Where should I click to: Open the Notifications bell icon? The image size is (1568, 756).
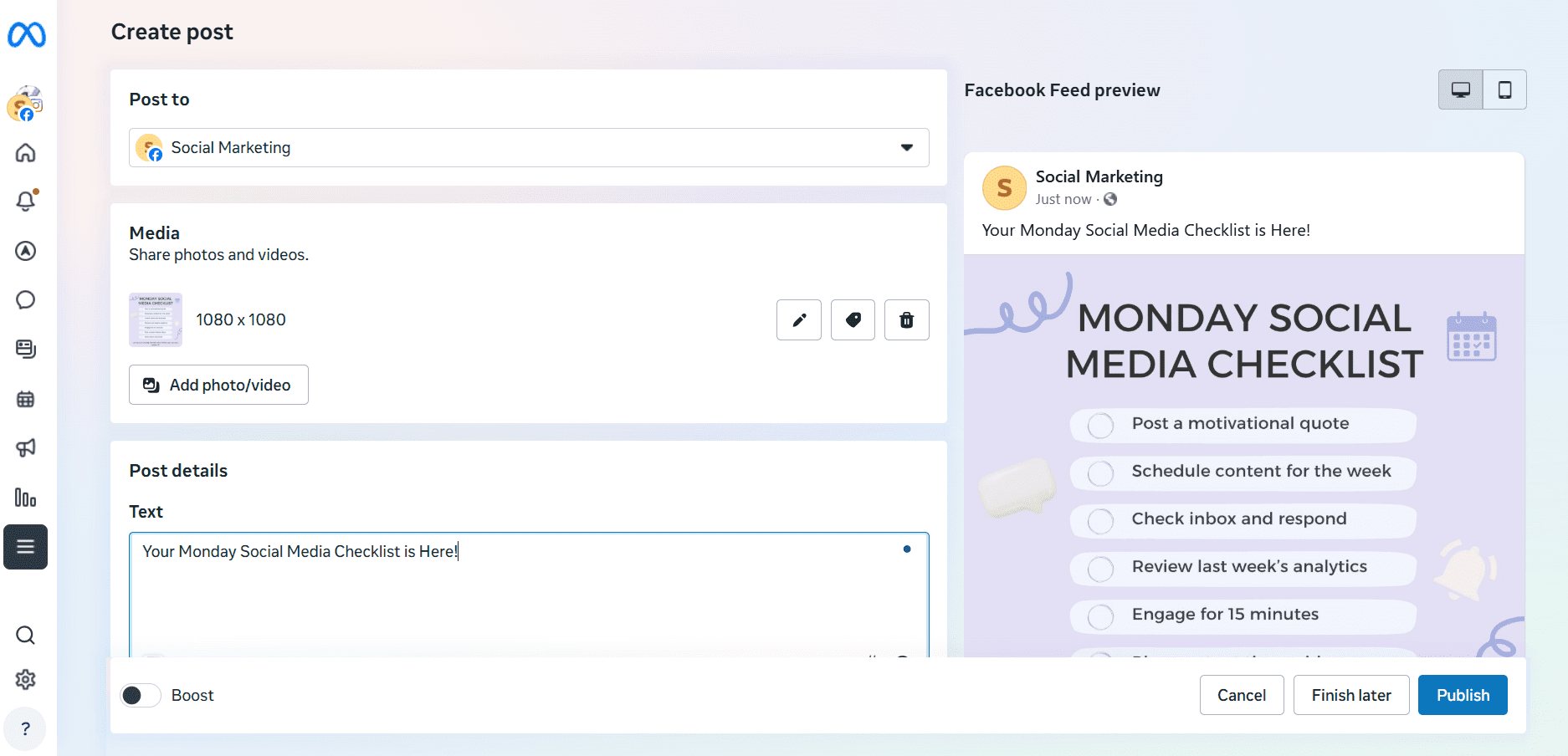25,201
